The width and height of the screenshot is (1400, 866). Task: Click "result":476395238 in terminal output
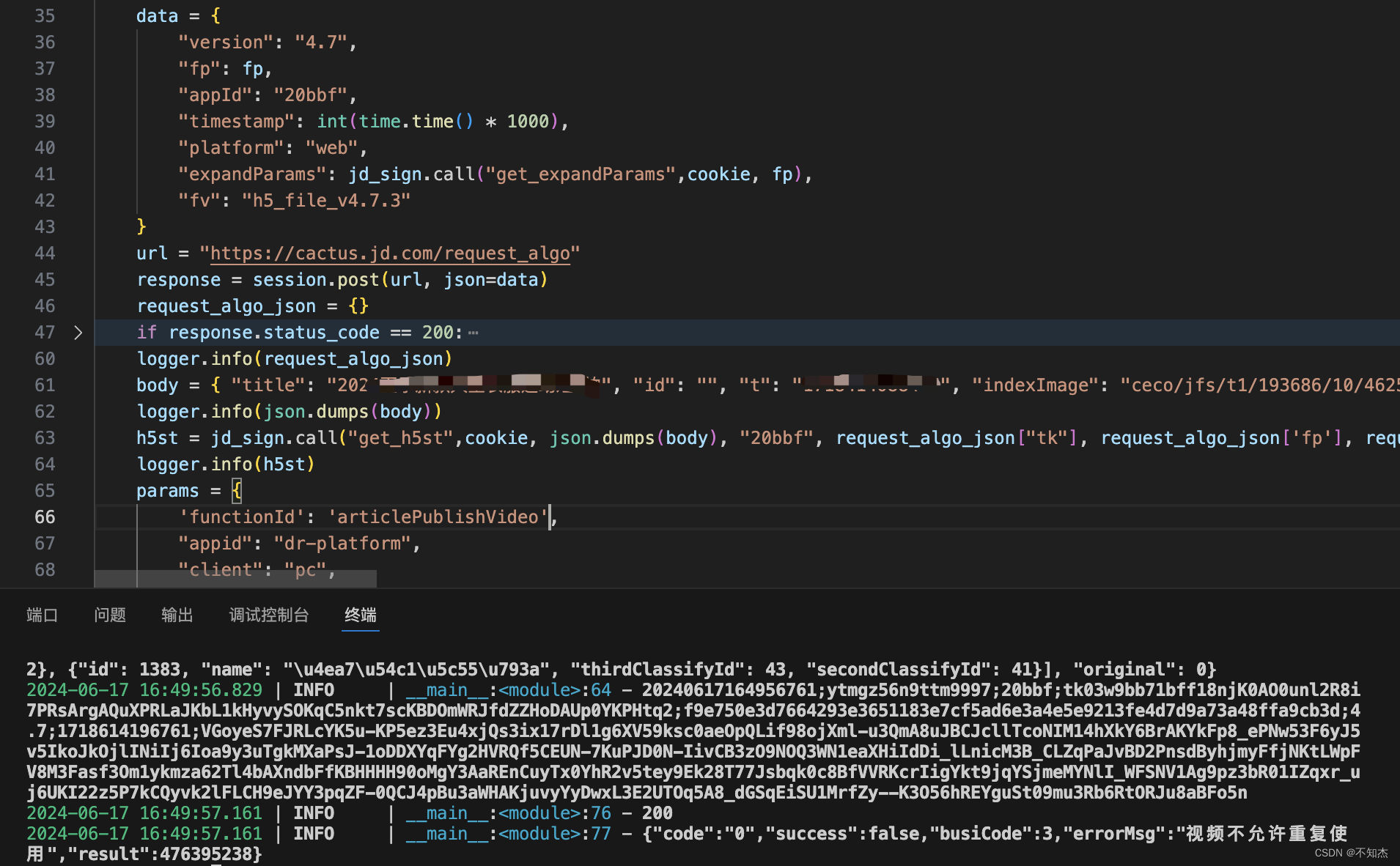(x=164, y=854)
